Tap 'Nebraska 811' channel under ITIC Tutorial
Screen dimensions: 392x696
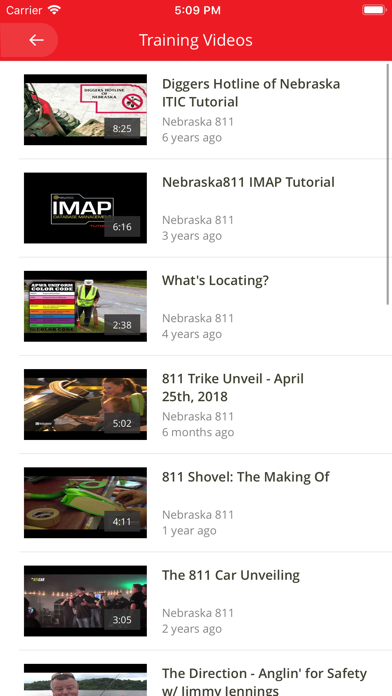pyautogui.click(x=198, y=122)
